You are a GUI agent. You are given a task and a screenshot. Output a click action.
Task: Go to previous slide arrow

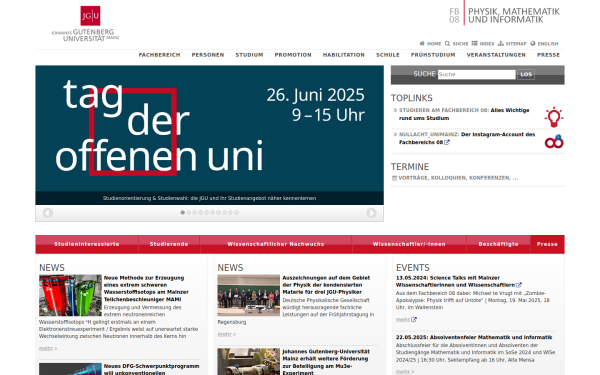47,213
